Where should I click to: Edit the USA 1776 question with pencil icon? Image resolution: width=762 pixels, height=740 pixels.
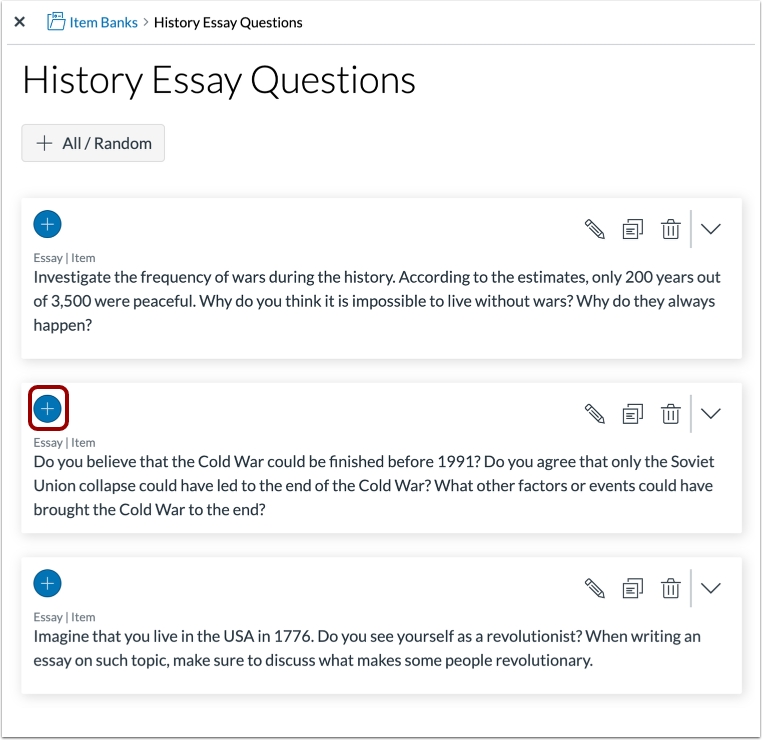click(x=595, y=588)
